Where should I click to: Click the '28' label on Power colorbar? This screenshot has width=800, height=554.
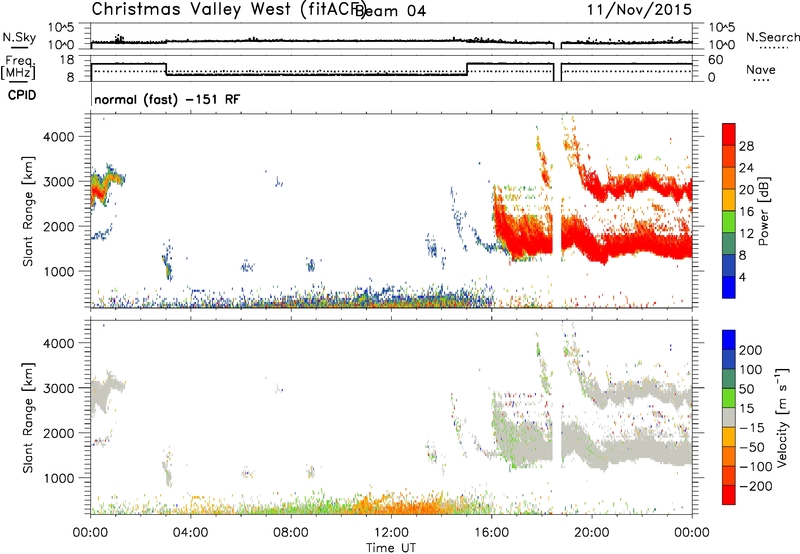point(746,146)
